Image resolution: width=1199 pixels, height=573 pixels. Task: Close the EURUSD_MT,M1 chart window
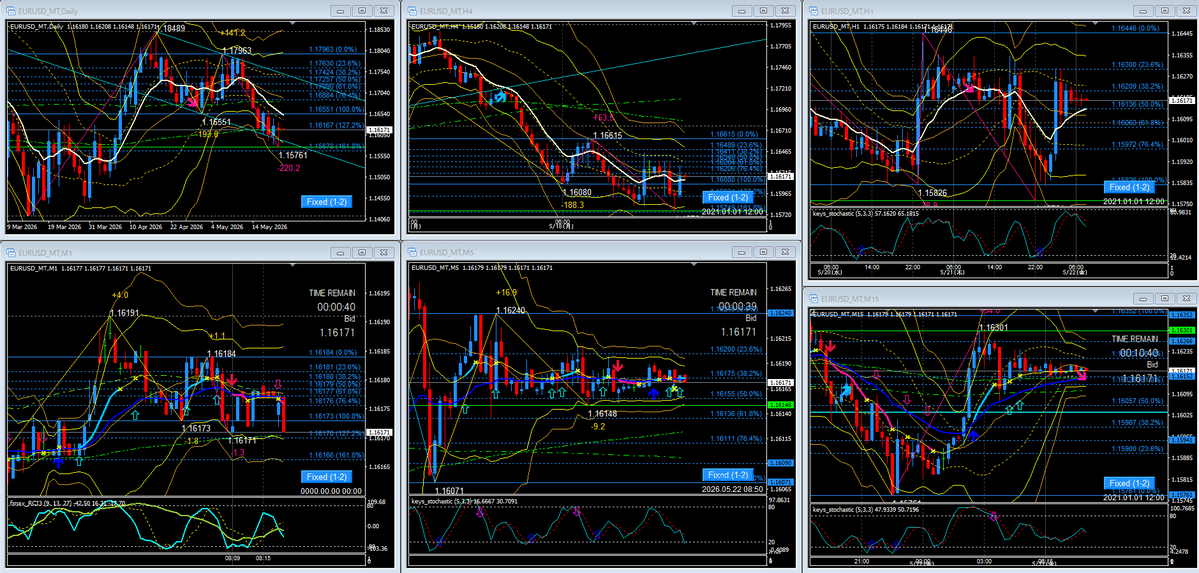(382, 250)
